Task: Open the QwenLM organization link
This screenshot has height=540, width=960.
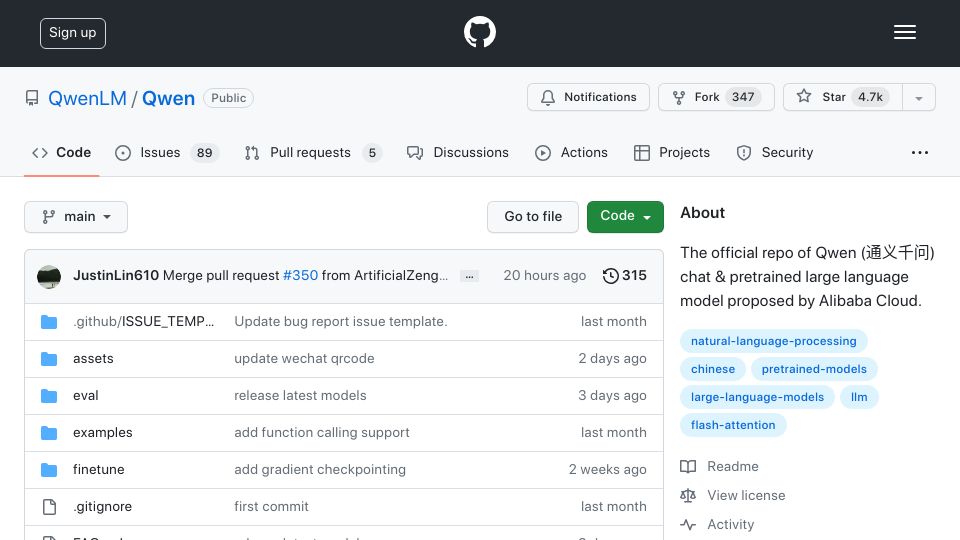Action: (88, 98)
